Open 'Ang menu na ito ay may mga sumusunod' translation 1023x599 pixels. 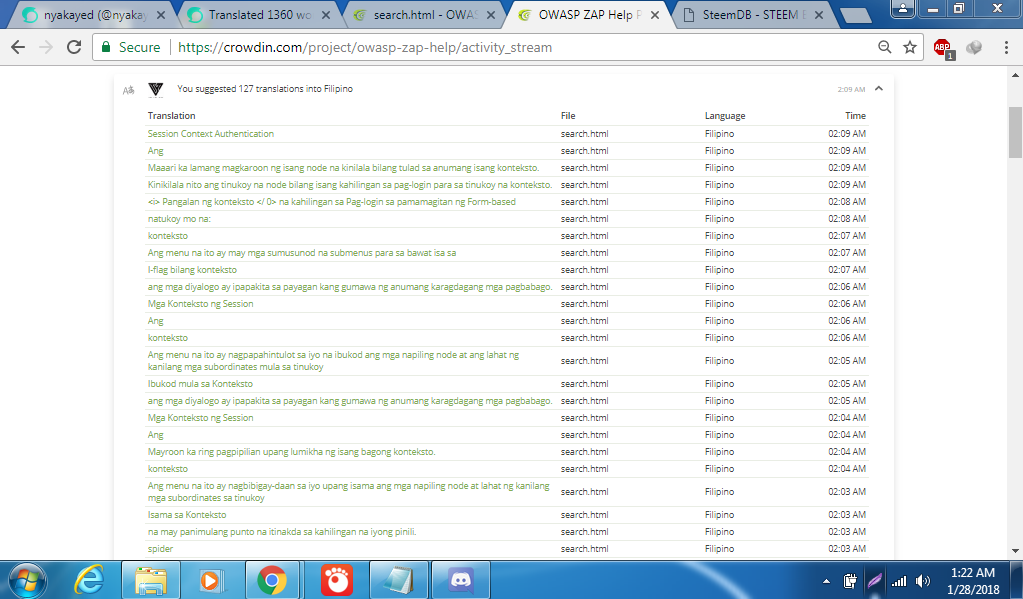click(302, 253)
